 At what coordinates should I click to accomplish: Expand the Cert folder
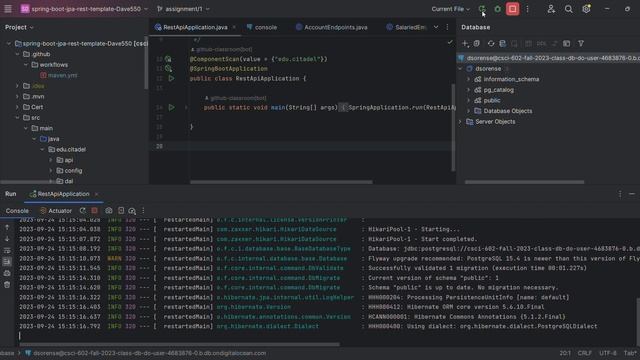tap(17, 107)
